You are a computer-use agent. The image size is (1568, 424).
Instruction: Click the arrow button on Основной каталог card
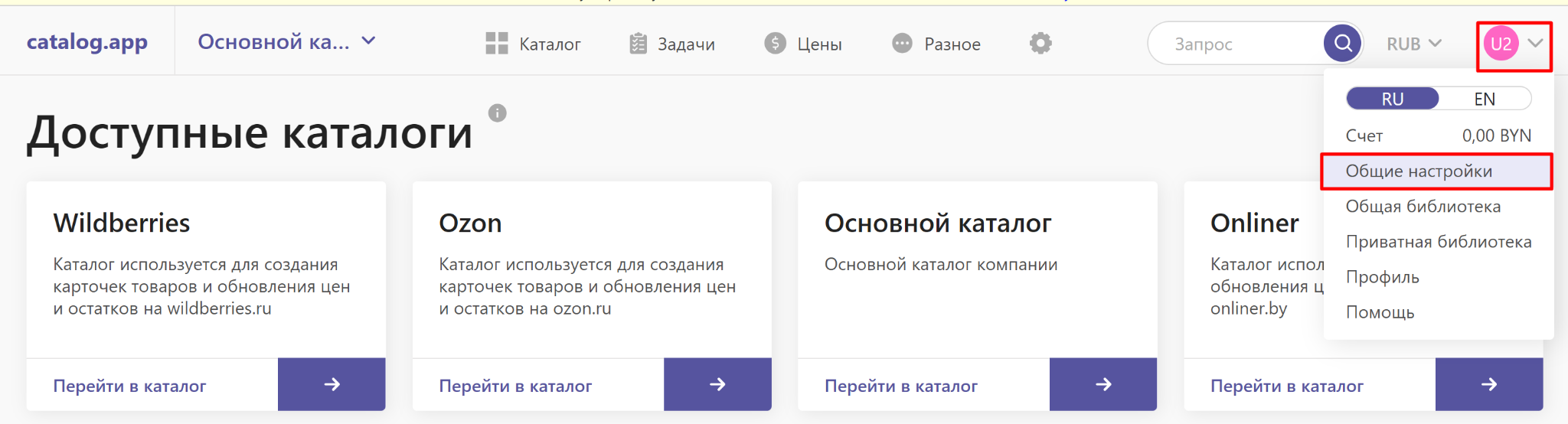1103,384
